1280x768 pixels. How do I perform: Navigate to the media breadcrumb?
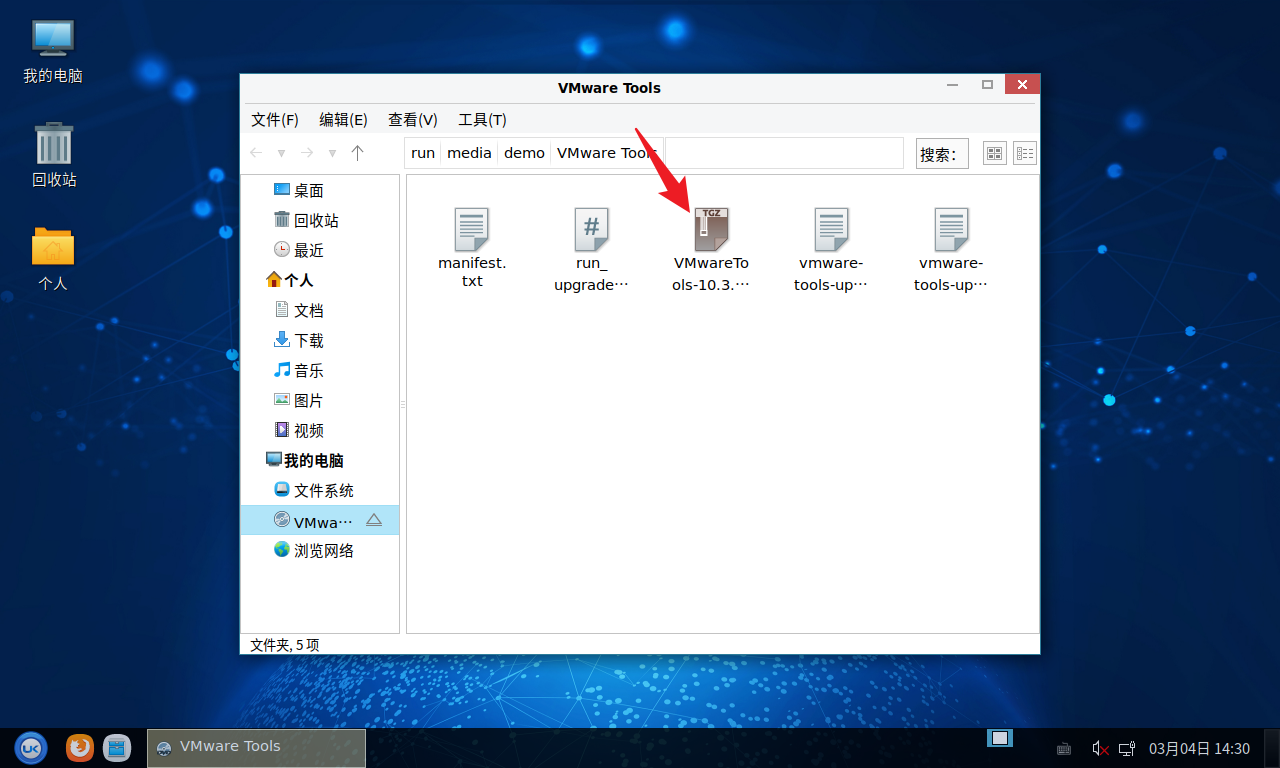click(x=469, y=153)
